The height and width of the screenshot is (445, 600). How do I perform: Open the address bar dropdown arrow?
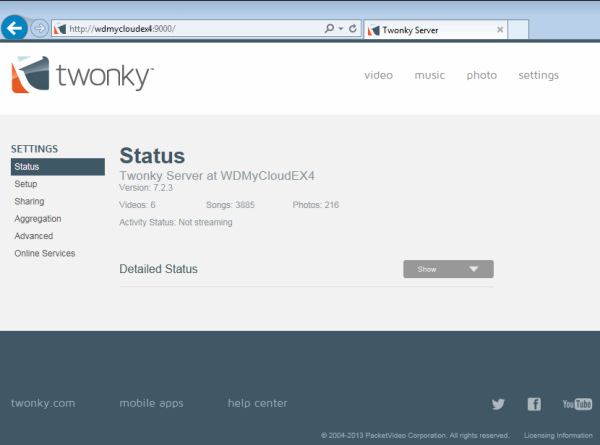coord(341,29)
